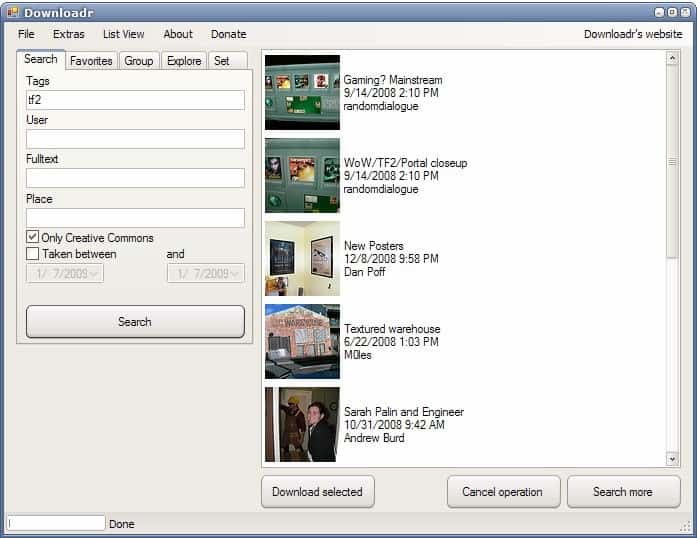Open the Extras menu
The height and width of the screenshot is (538, 697).
click(x=68, y=34)
